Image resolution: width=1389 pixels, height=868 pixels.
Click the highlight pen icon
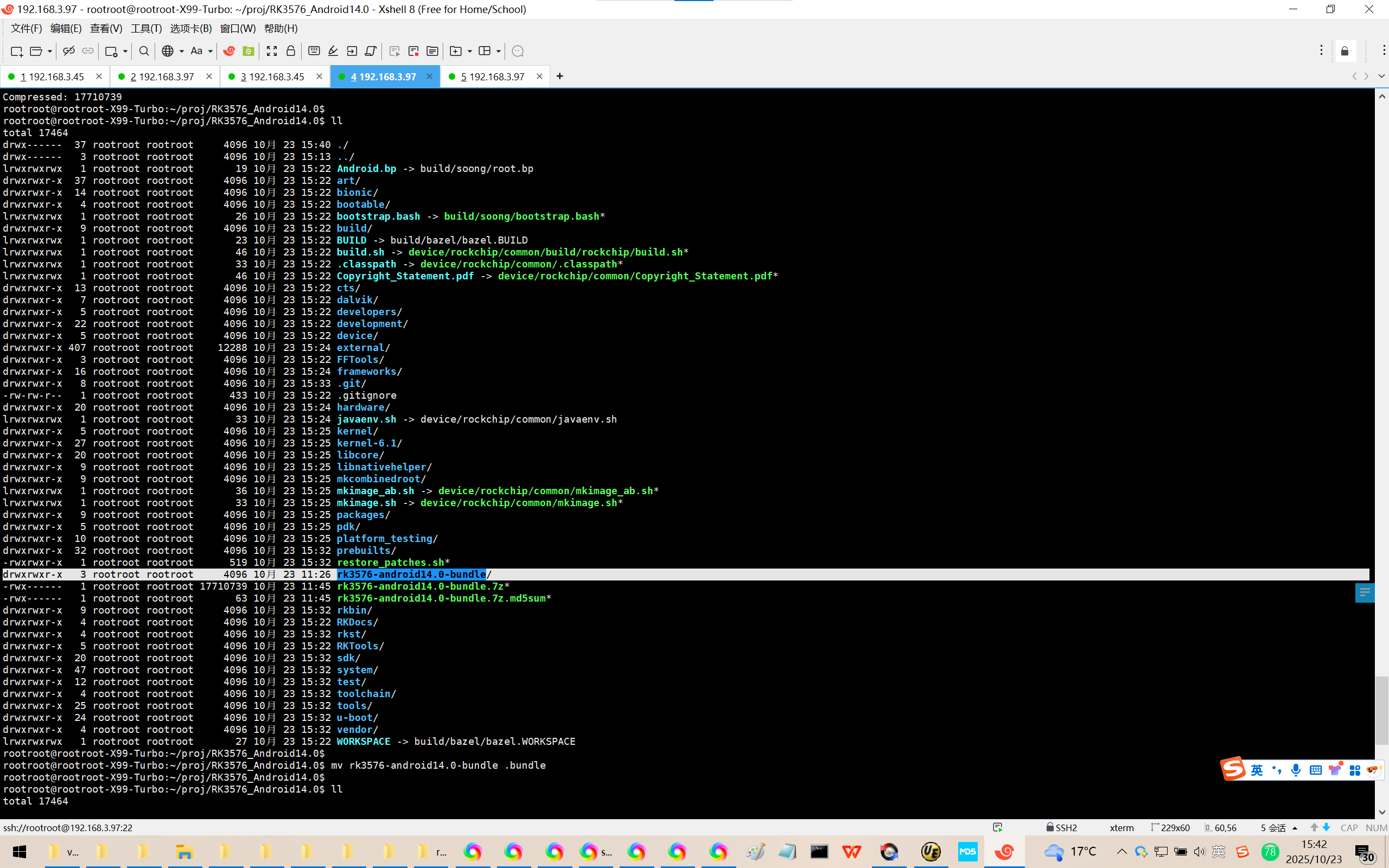pos(333,51)
